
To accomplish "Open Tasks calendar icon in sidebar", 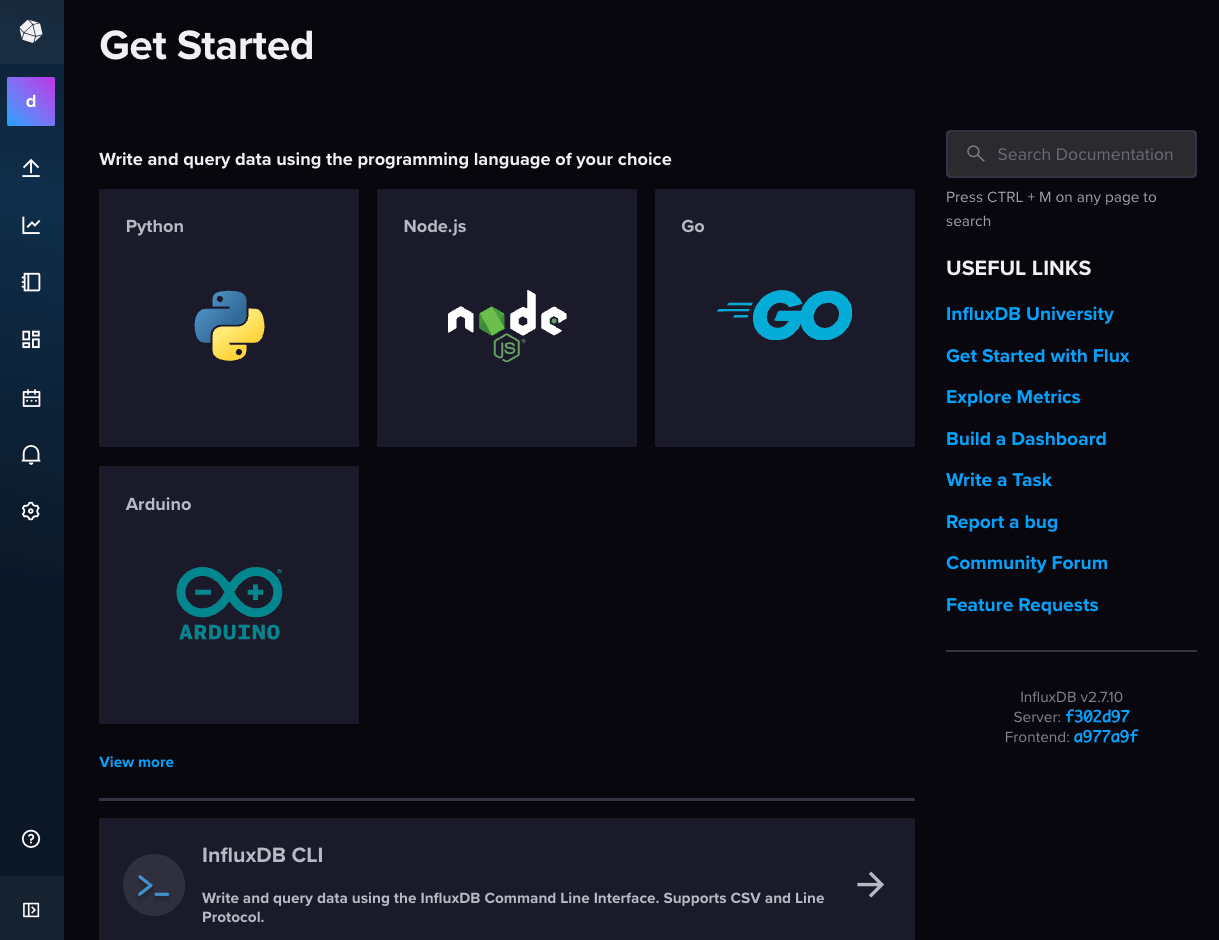I will (x=31, y=398).
